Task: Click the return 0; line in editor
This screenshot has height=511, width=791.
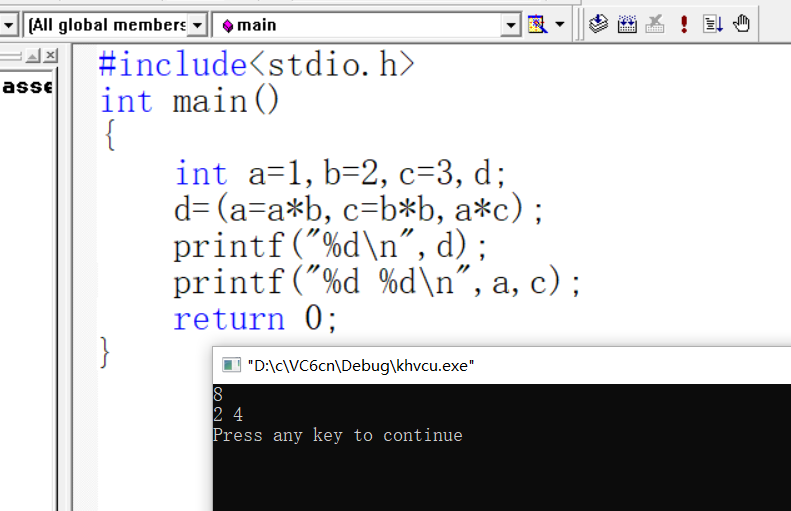Action: coord(255,319)
